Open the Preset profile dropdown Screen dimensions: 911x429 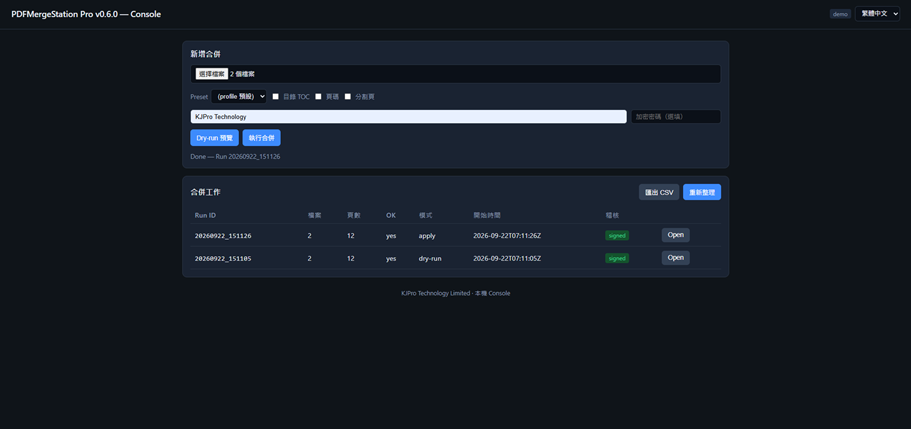pyautogui.click(x=239, y=96)
